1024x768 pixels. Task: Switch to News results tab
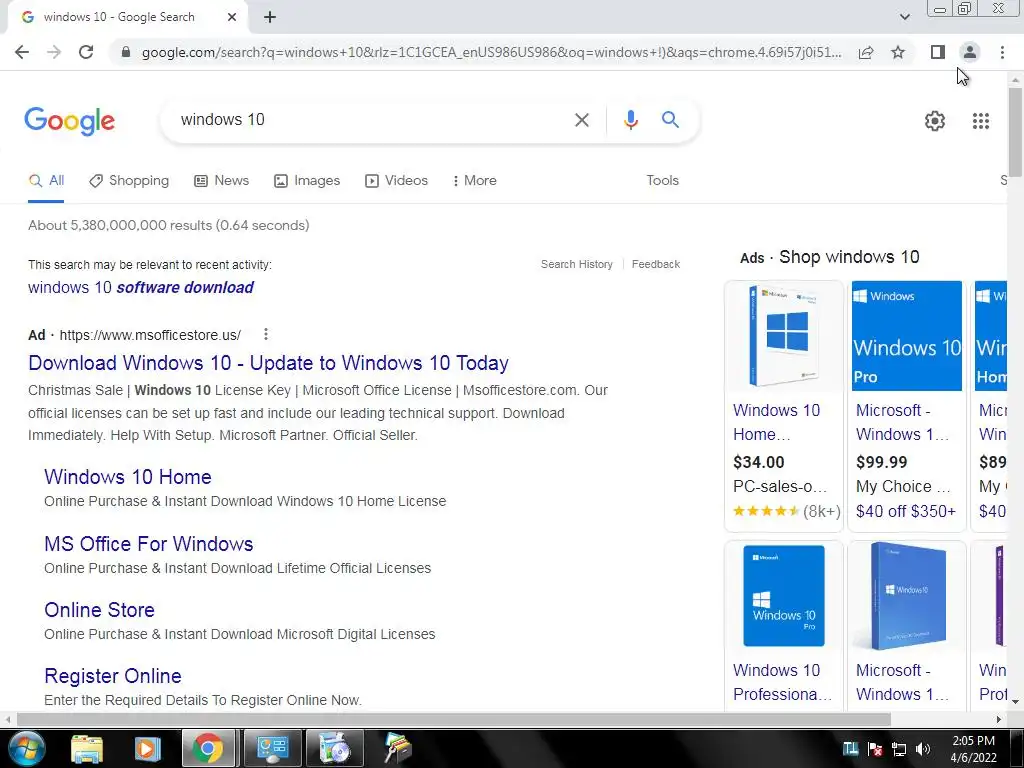pos(221,181)
